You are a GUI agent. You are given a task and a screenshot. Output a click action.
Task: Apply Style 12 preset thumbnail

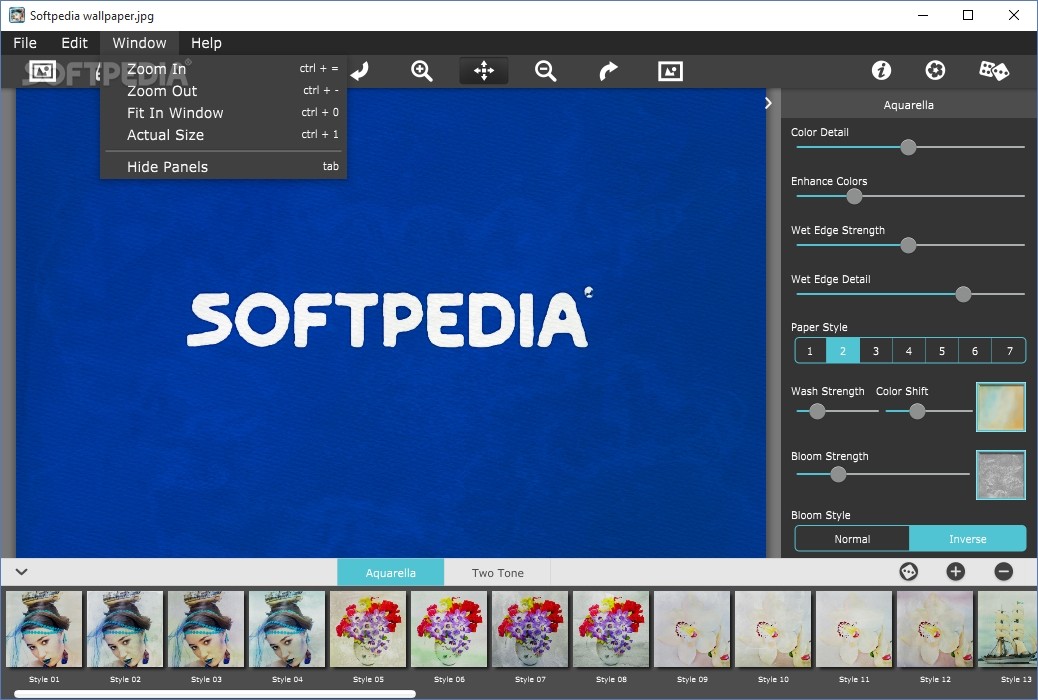[x=935, y=629]
